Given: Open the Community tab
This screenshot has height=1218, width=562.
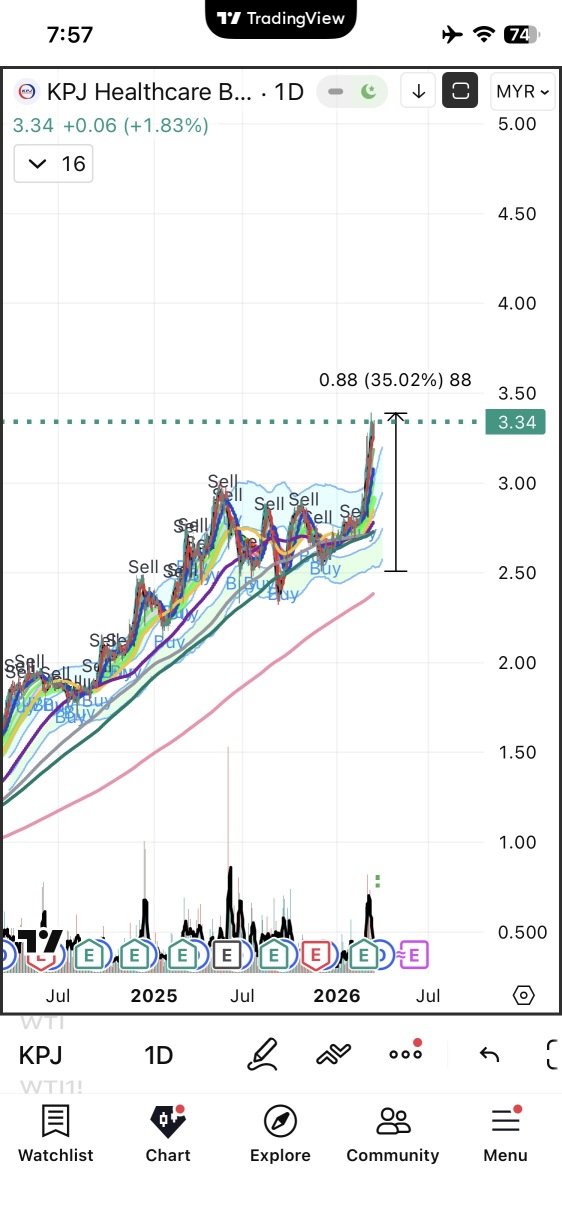Looking at the screenshot, I should click(x=393, y=1134).
